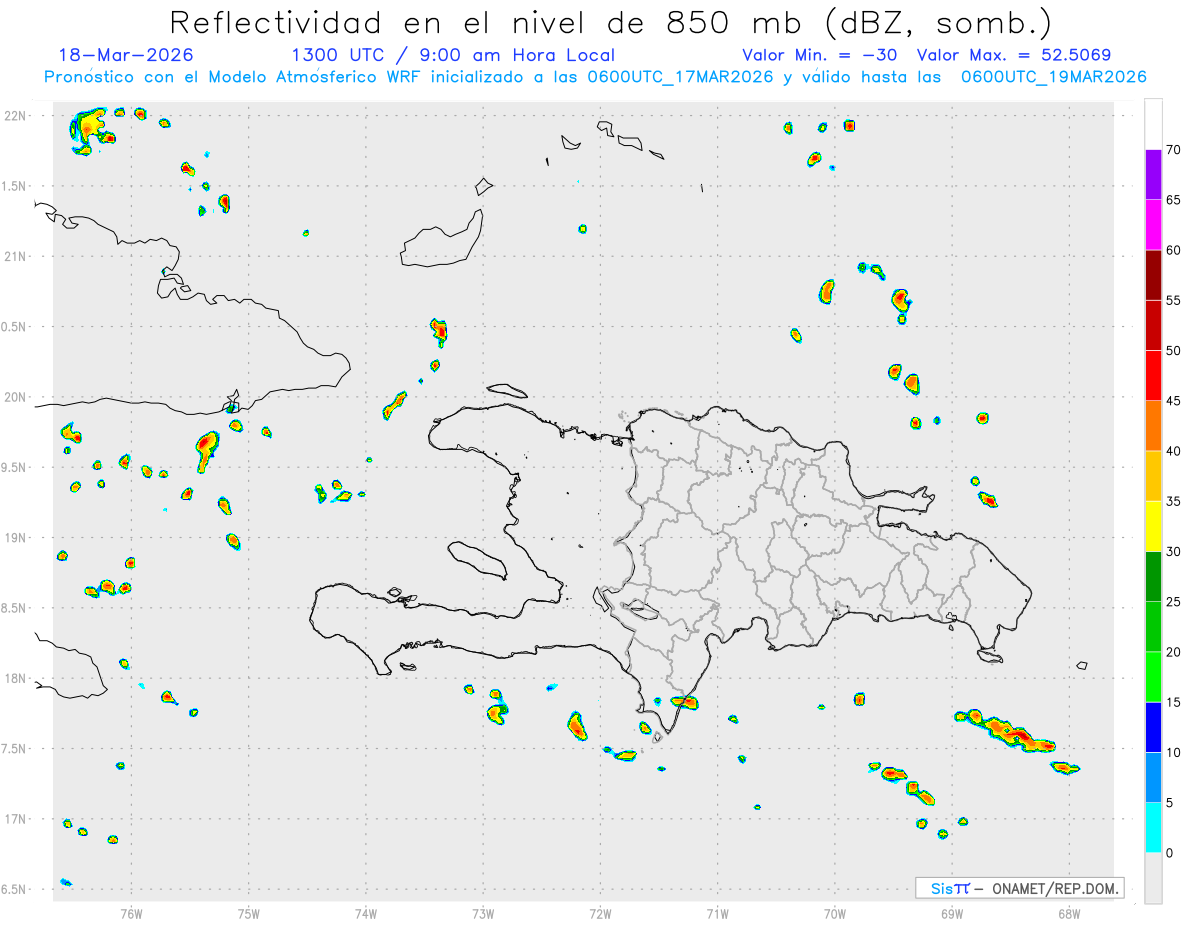
Task: Select the date text "18-Mar-2026"
Action: 126,55
